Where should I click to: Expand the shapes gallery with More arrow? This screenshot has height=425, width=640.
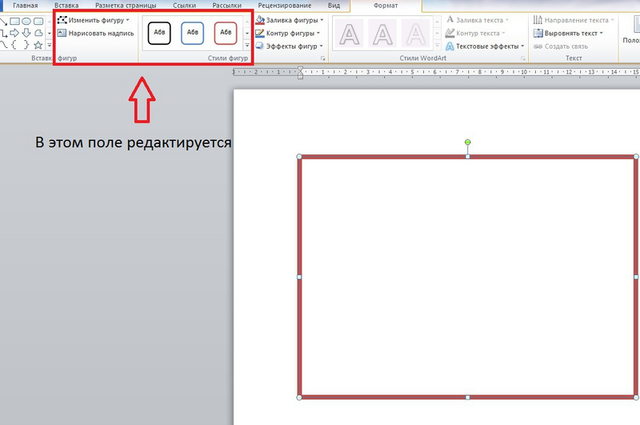(49, 45)
